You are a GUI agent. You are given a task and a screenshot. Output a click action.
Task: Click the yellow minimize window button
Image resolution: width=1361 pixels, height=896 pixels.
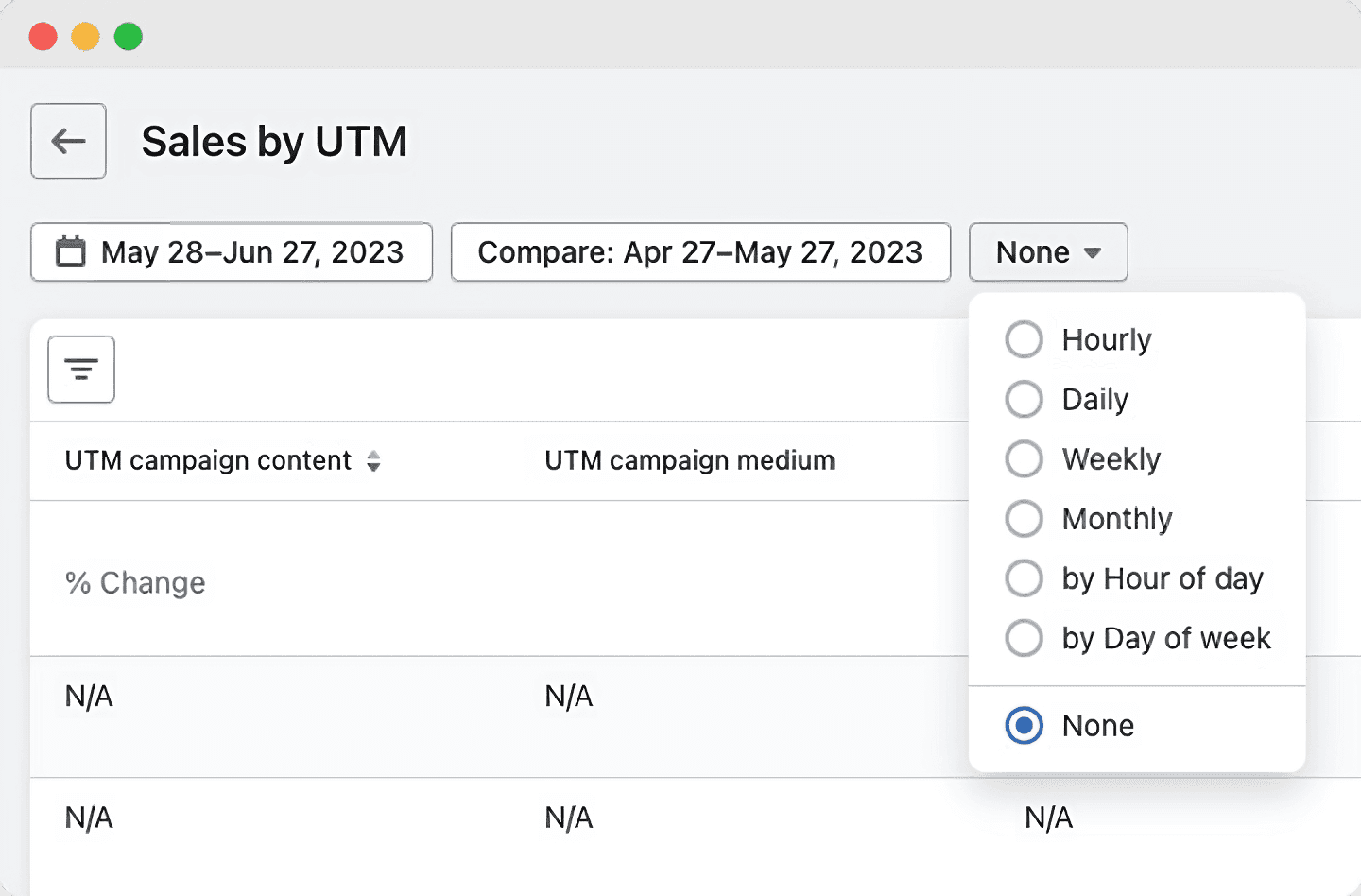click(x=86, y=37)
